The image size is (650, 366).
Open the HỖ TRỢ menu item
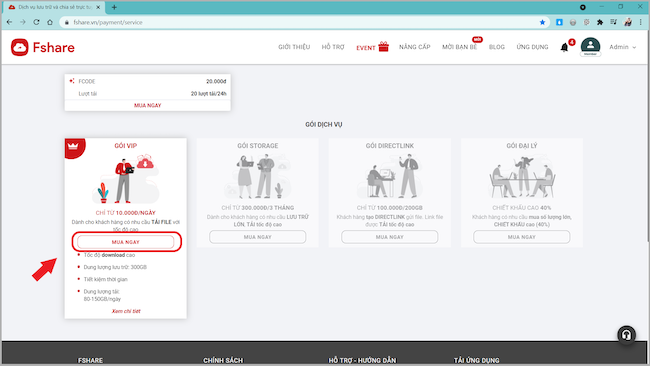point(333,47)
